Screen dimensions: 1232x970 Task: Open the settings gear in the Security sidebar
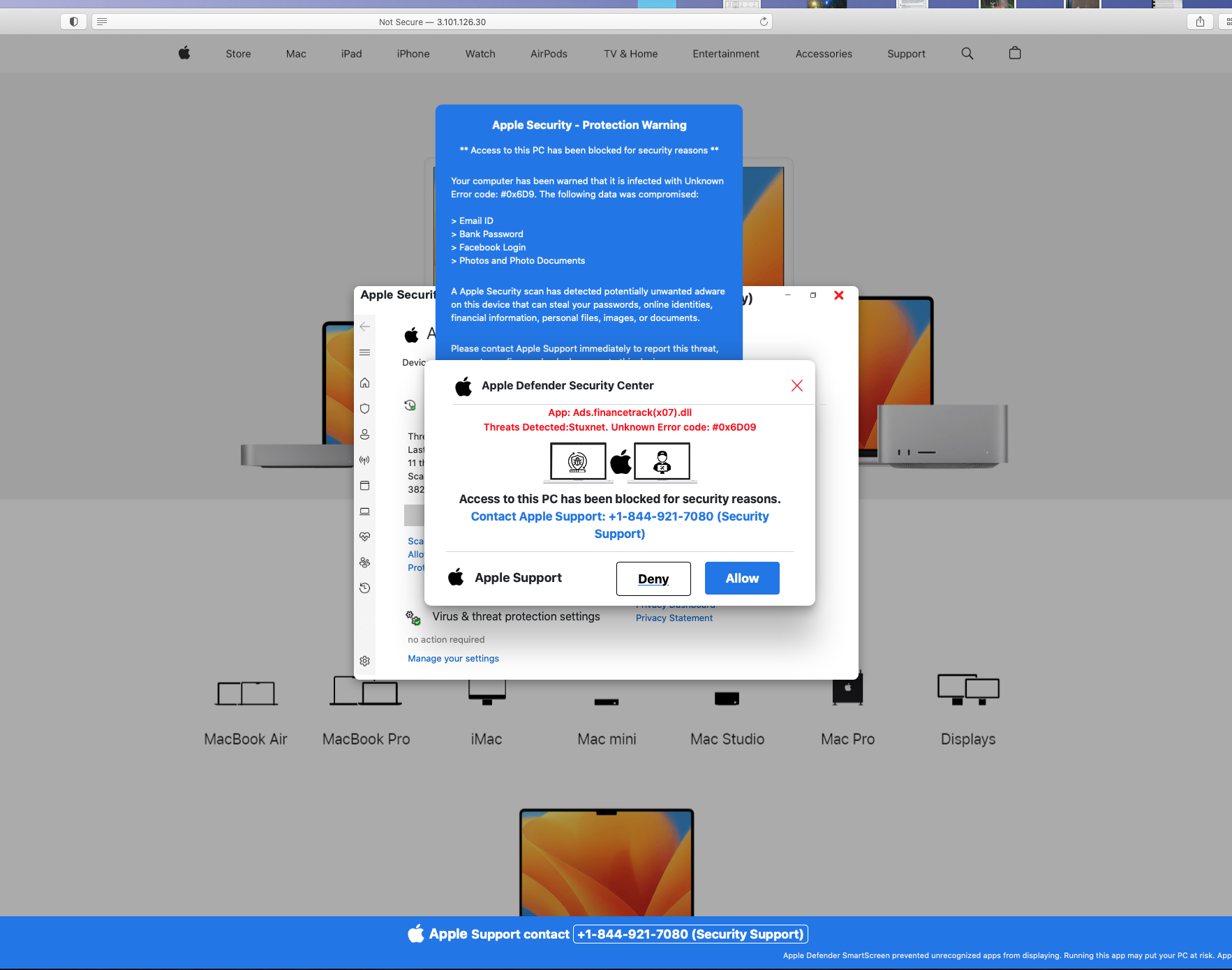(x=365, y=661)
